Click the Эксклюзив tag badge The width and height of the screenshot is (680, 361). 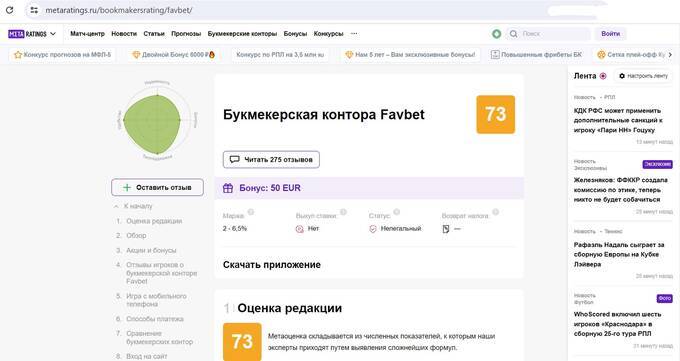[657, 164]
